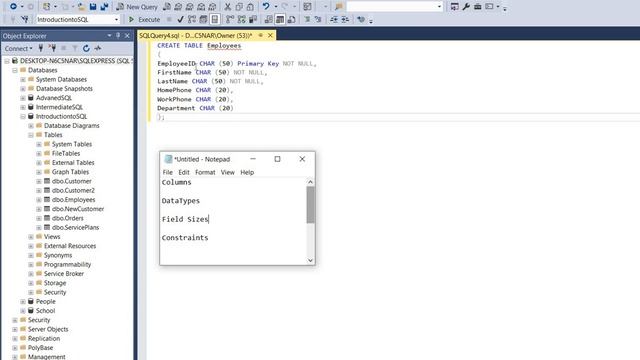The image size is (640, 360).
Task: Click Notepad scroll up arrow
Action: click(x=310, y=182)
